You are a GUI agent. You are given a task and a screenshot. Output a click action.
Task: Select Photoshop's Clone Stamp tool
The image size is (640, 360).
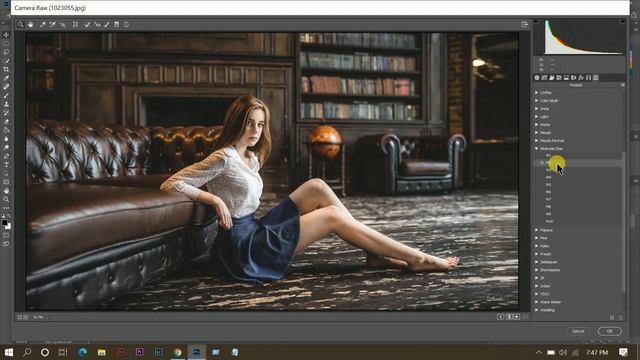click(6, 104)
